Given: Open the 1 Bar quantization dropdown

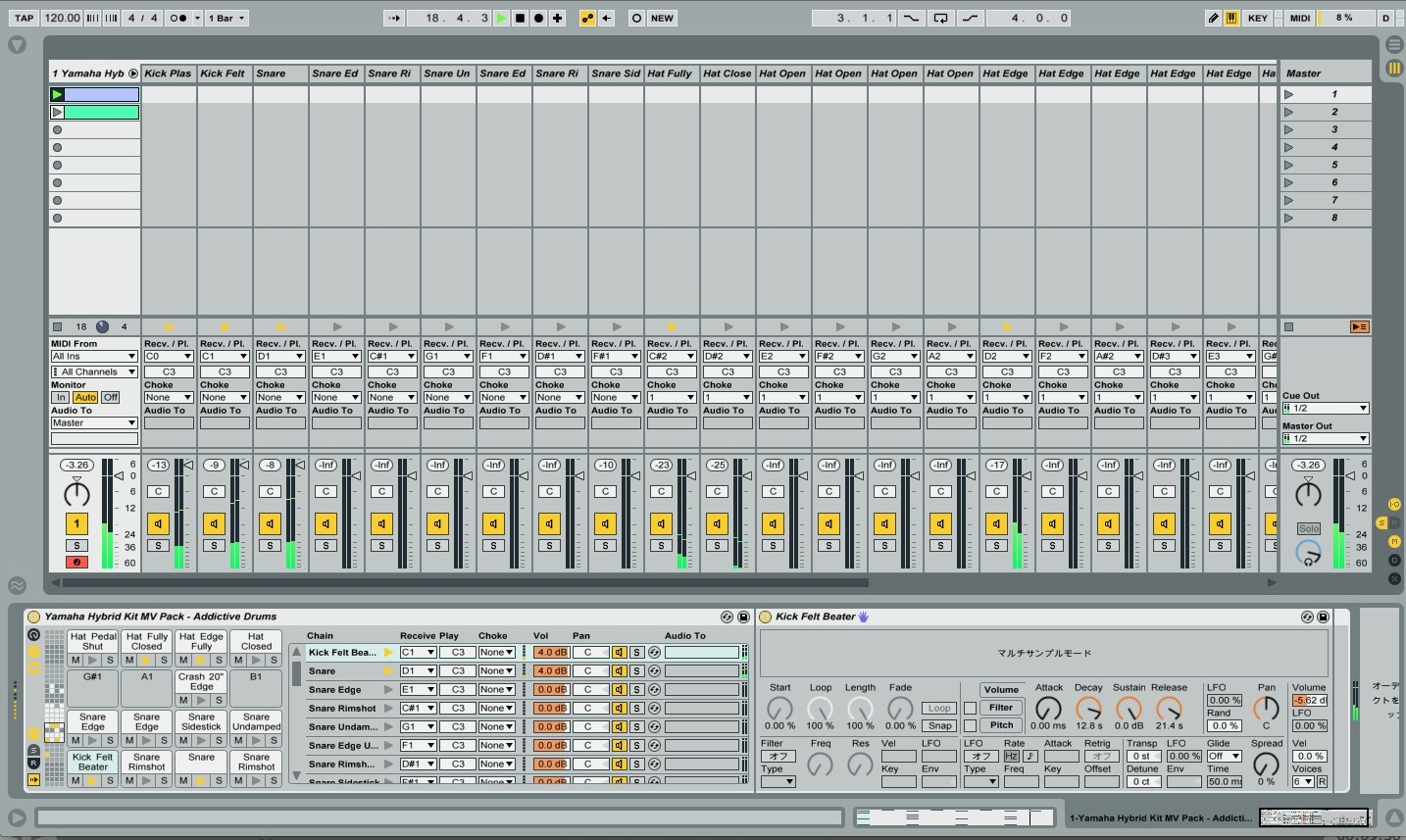Looking at the screenshot, I should (x=226, y=18).
